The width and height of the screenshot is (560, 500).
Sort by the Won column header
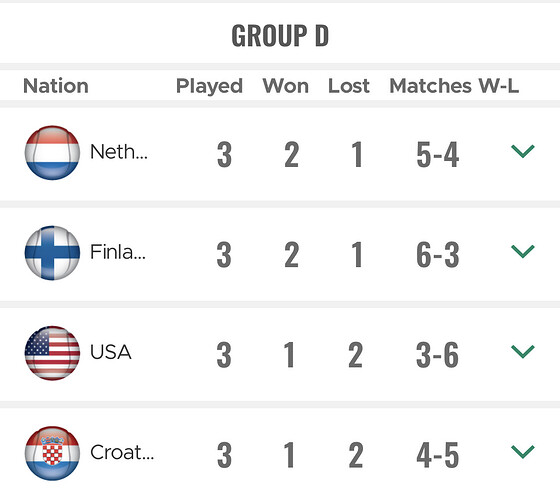click(285, 86)
